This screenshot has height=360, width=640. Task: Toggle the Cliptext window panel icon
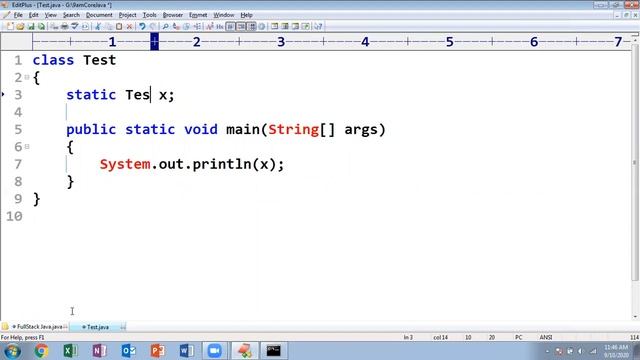284,27
